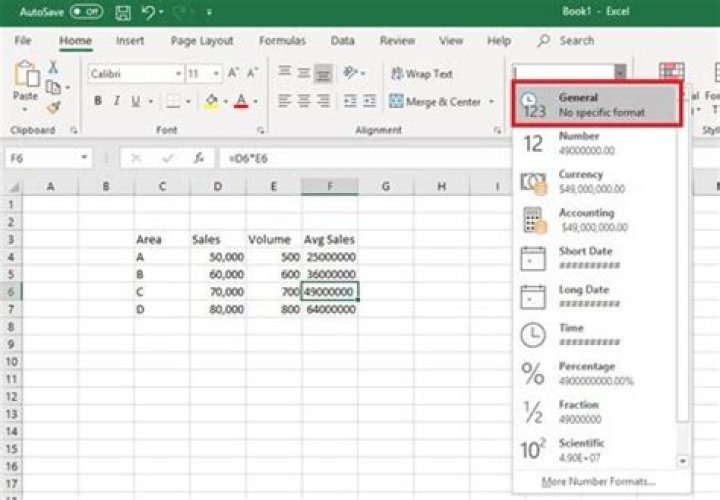Click the Increase Font Size icon

click(233, 73)
